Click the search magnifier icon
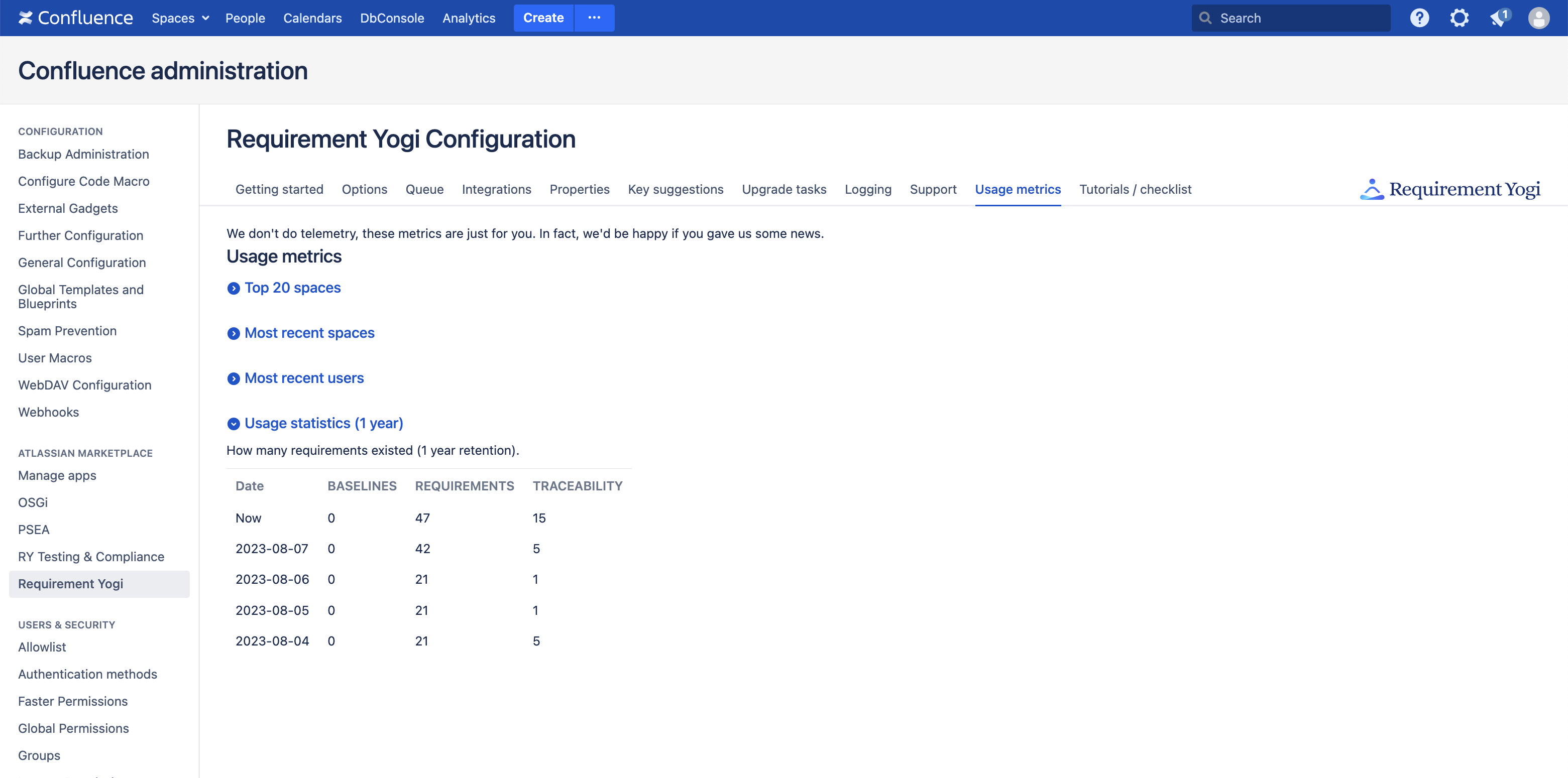1568x778 pixels. (1205, 18)
